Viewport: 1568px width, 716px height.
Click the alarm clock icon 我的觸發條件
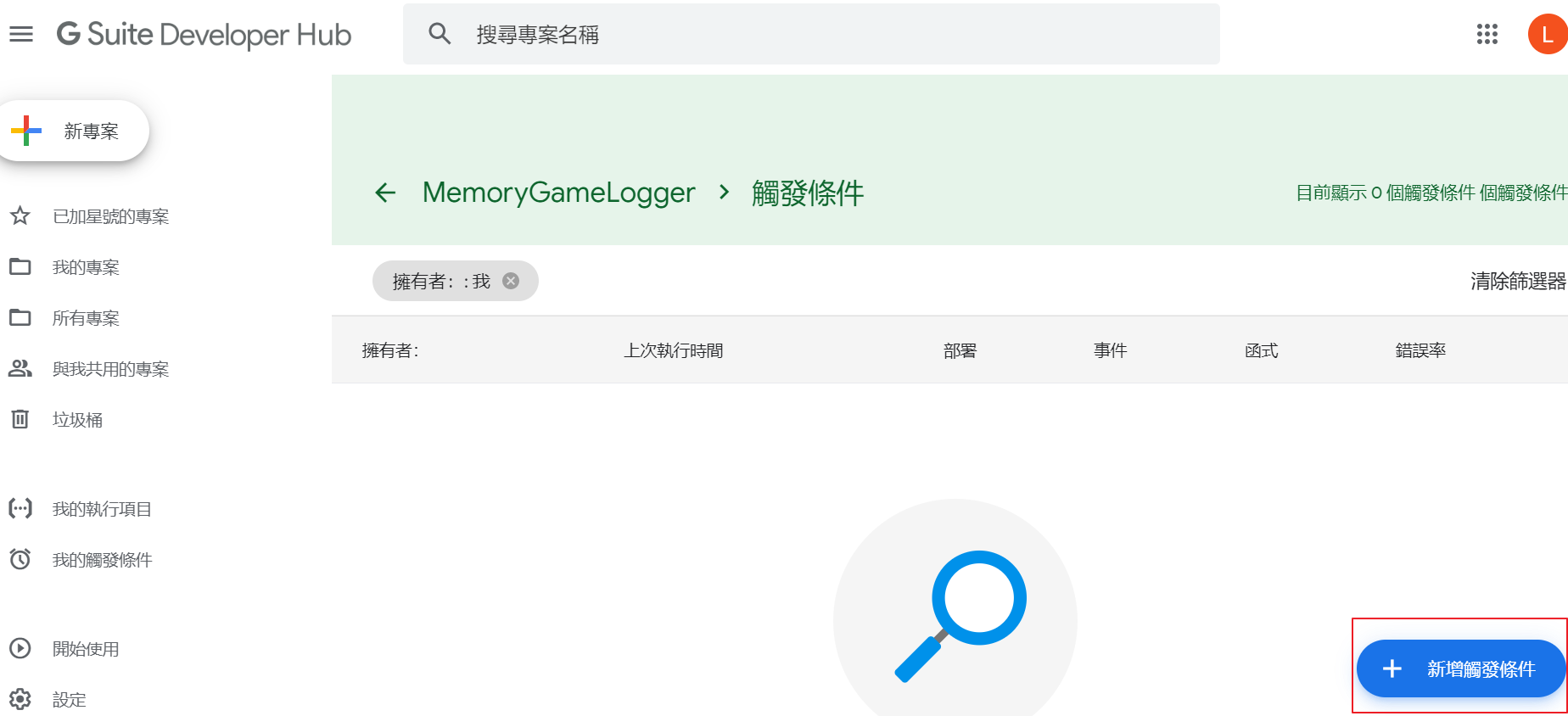(20, 559)
